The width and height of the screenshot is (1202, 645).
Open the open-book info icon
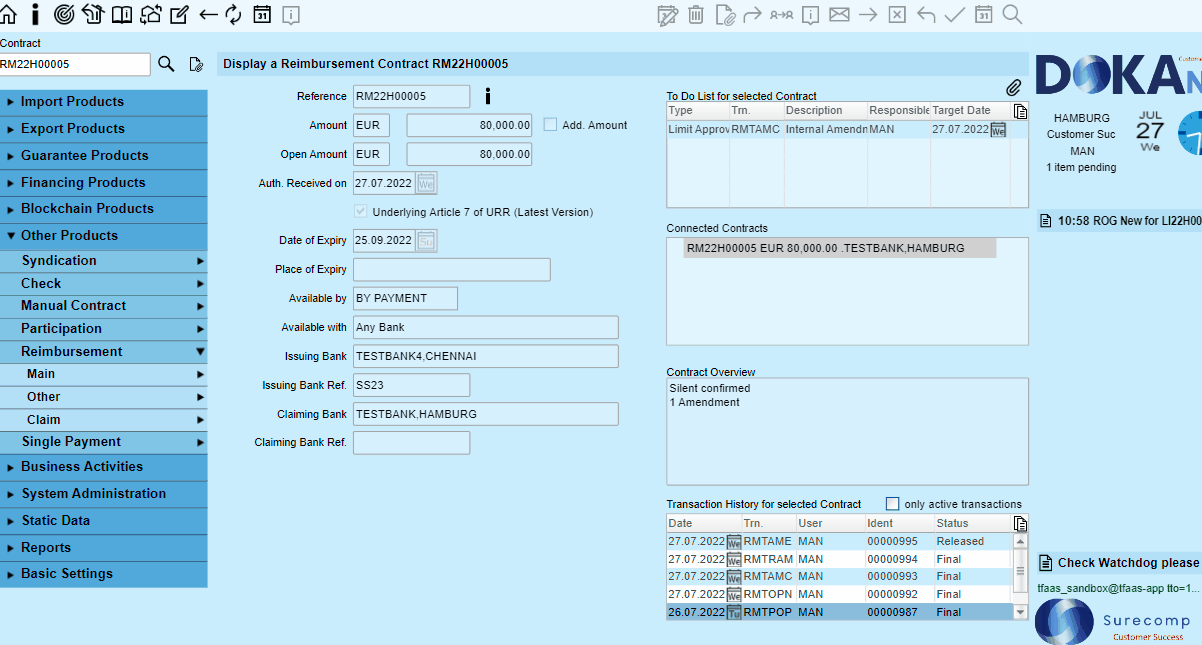click(x=122, y=14)
